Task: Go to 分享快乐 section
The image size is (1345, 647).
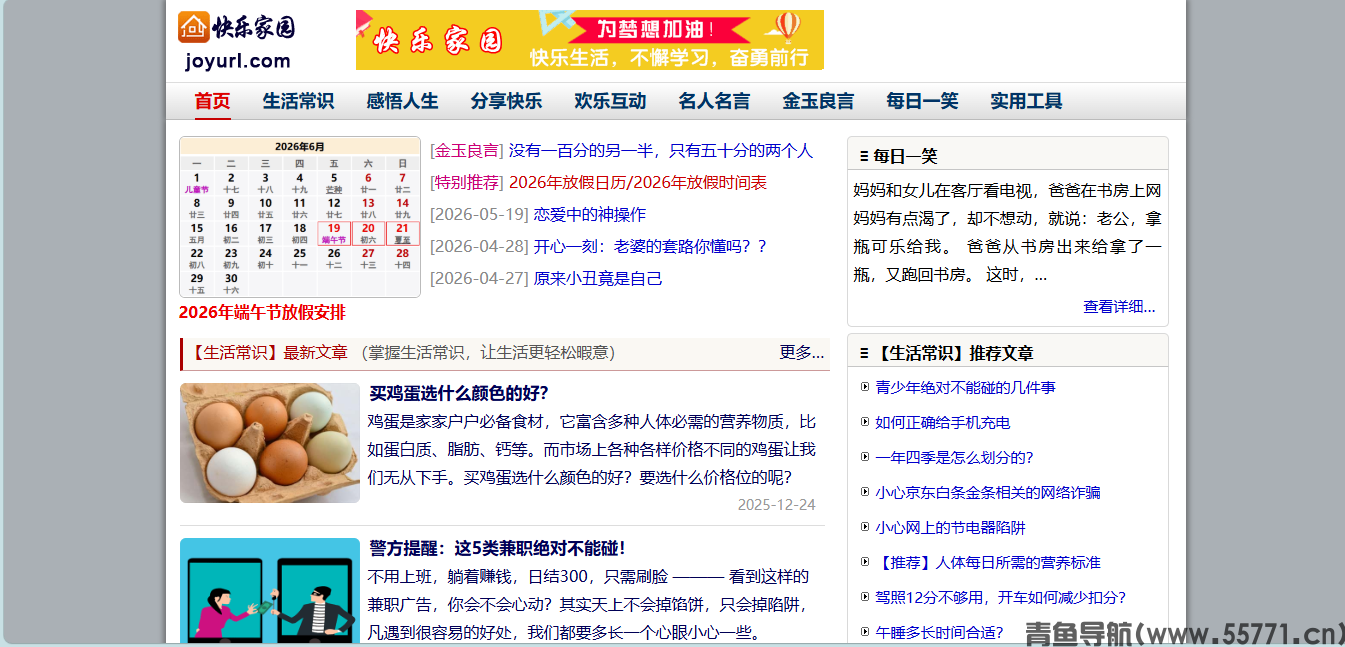Action: click(x=506, y=101)
